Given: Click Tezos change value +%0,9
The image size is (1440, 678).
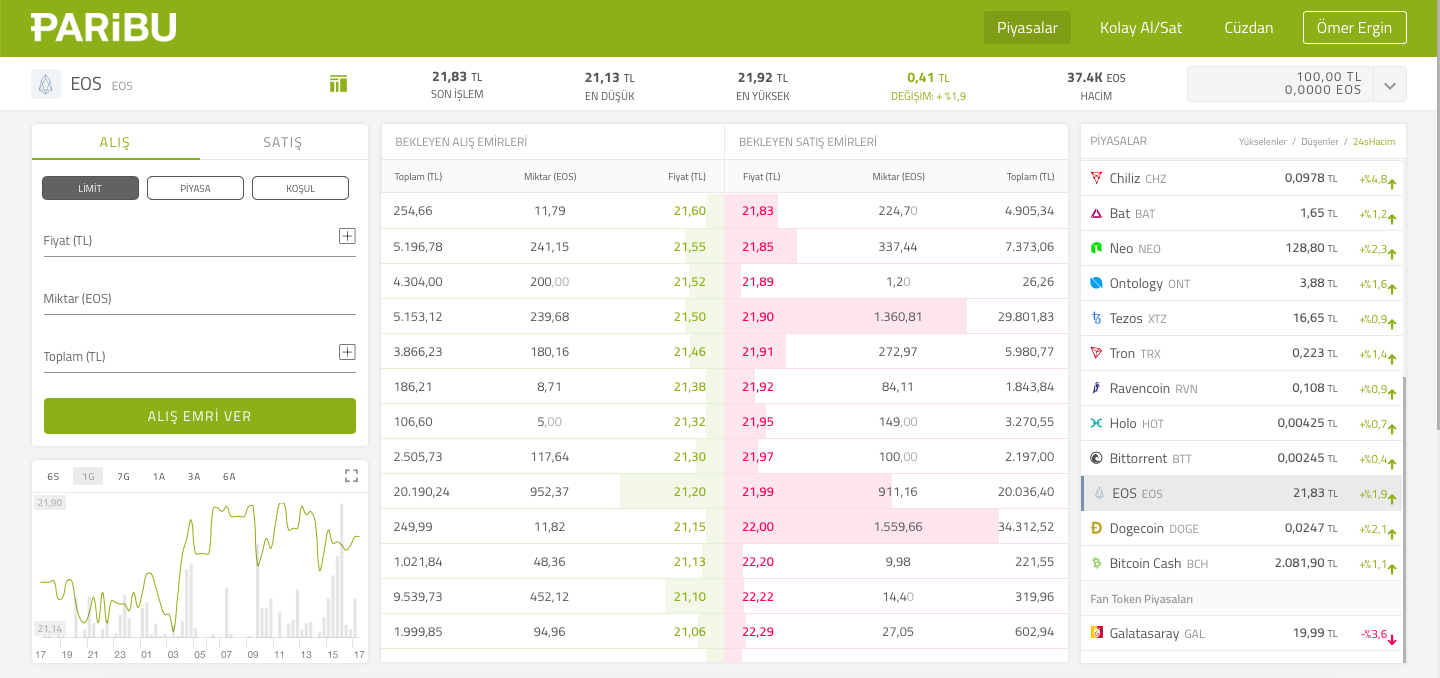Looking at the screenshot, I should point(1373,319).
